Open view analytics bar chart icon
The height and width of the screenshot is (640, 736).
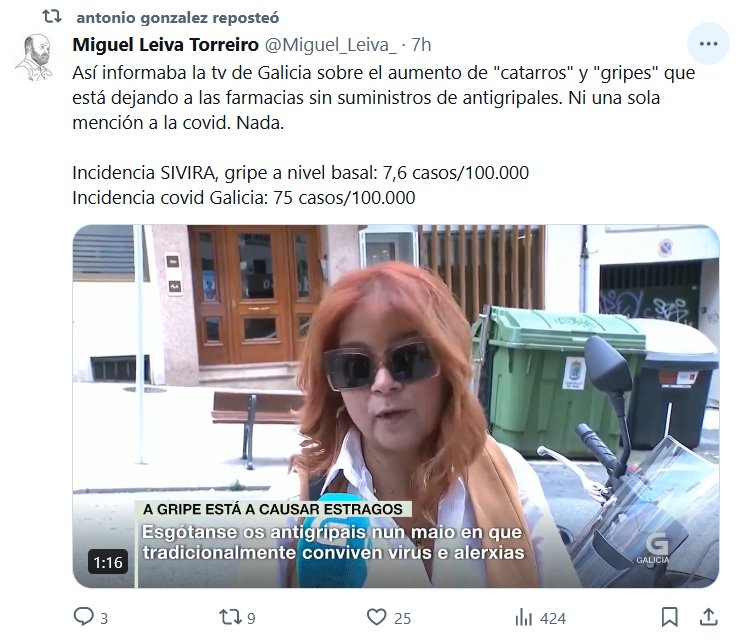pos(524,617)
